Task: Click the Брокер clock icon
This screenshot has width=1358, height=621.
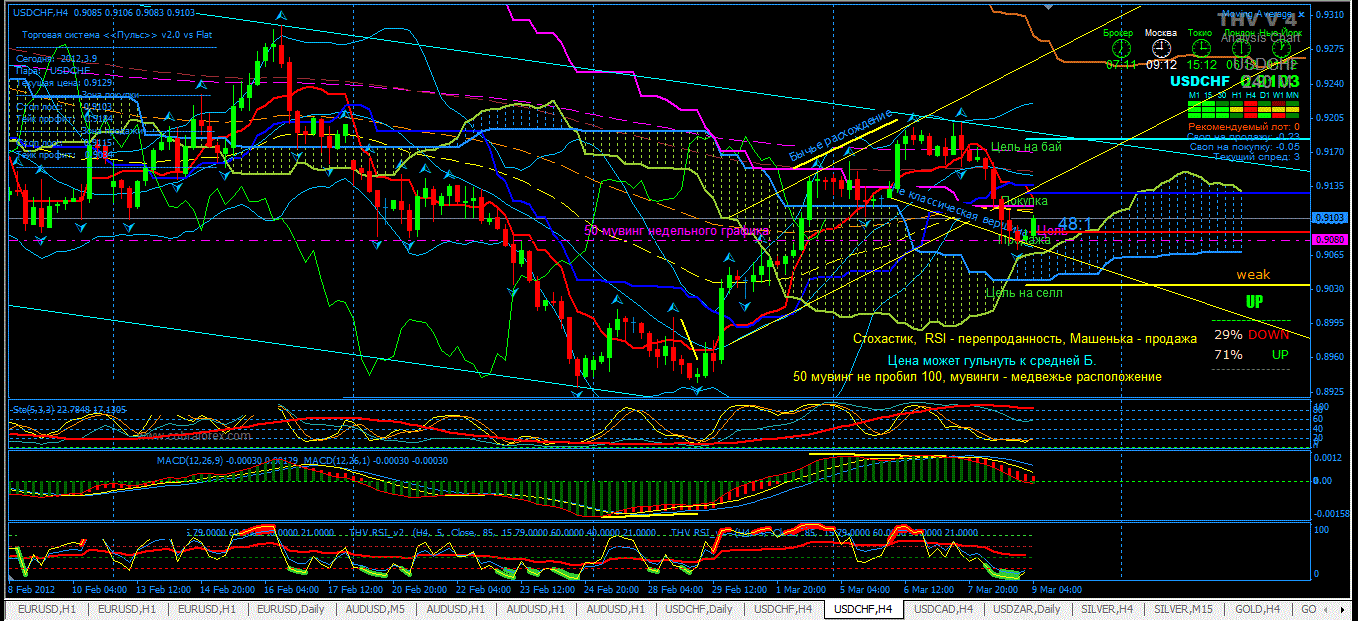Action: pos(1121,47)
